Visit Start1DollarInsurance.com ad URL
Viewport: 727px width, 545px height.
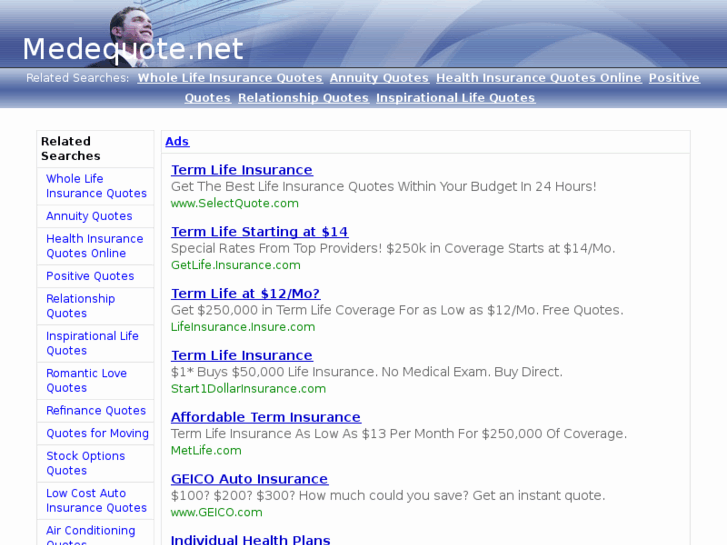pos(249,389)
